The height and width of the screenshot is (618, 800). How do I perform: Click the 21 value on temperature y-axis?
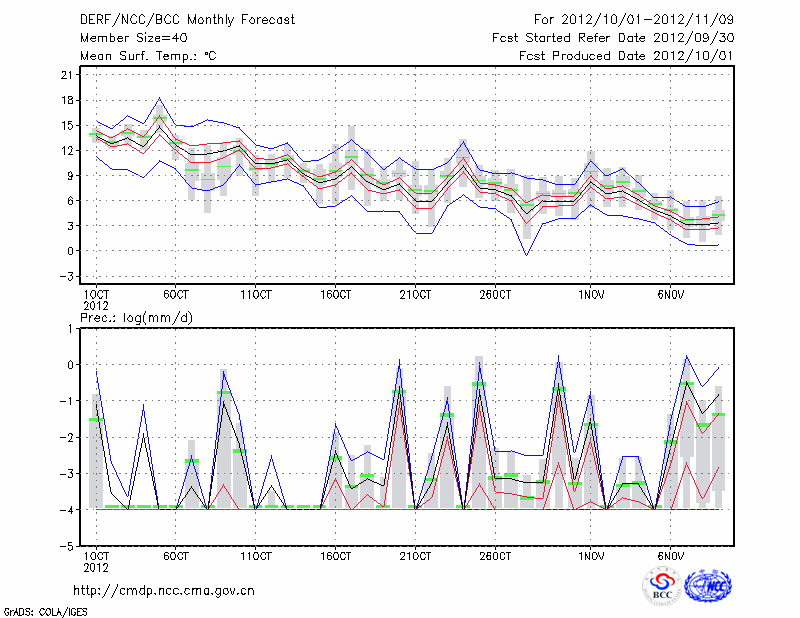tap(68, 75)
